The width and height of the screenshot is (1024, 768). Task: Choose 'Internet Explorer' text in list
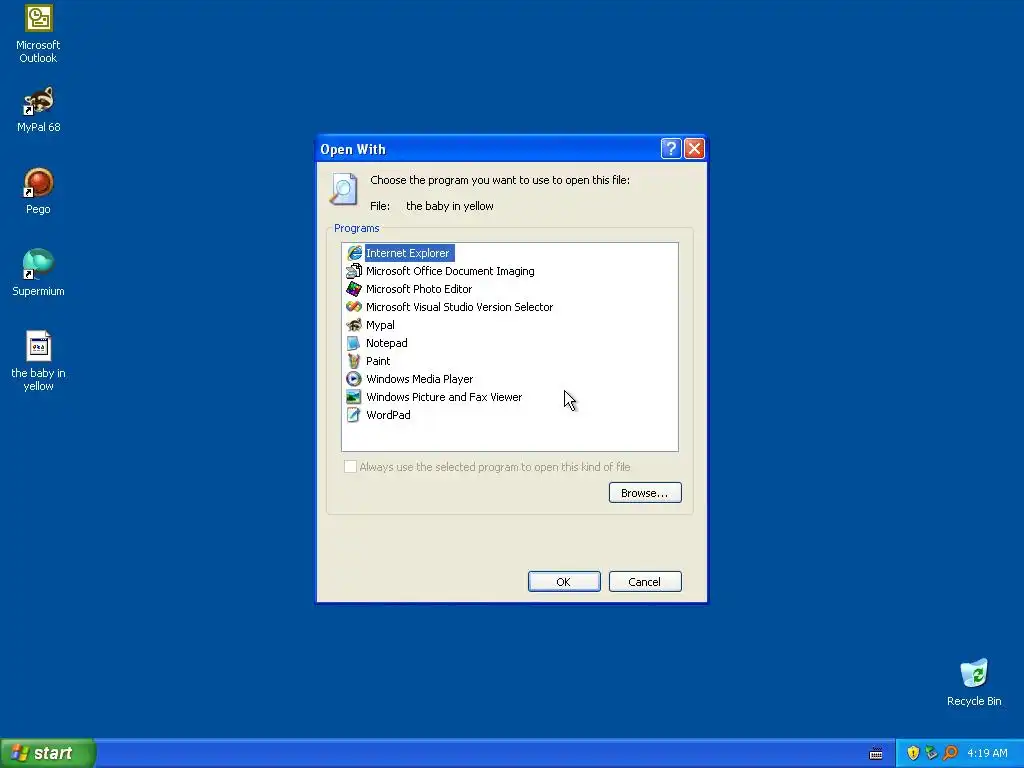408,253
